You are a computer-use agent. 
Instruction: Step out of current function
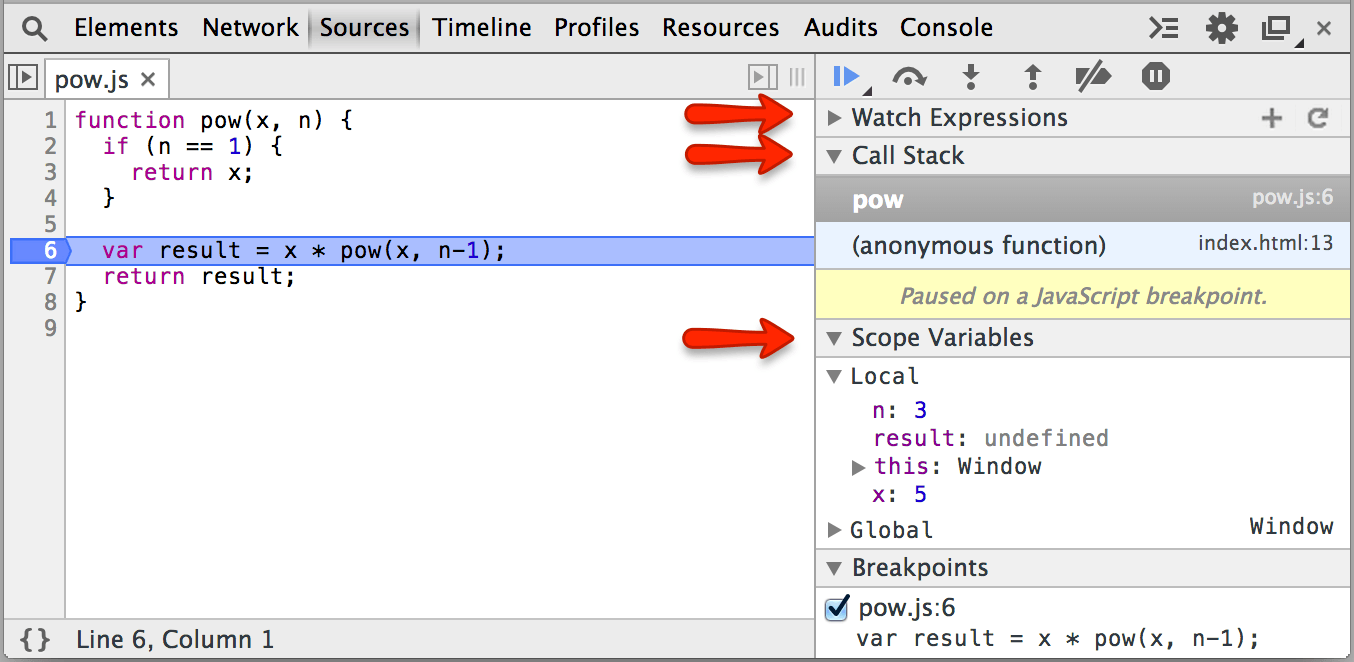(x=1032, y=77)
